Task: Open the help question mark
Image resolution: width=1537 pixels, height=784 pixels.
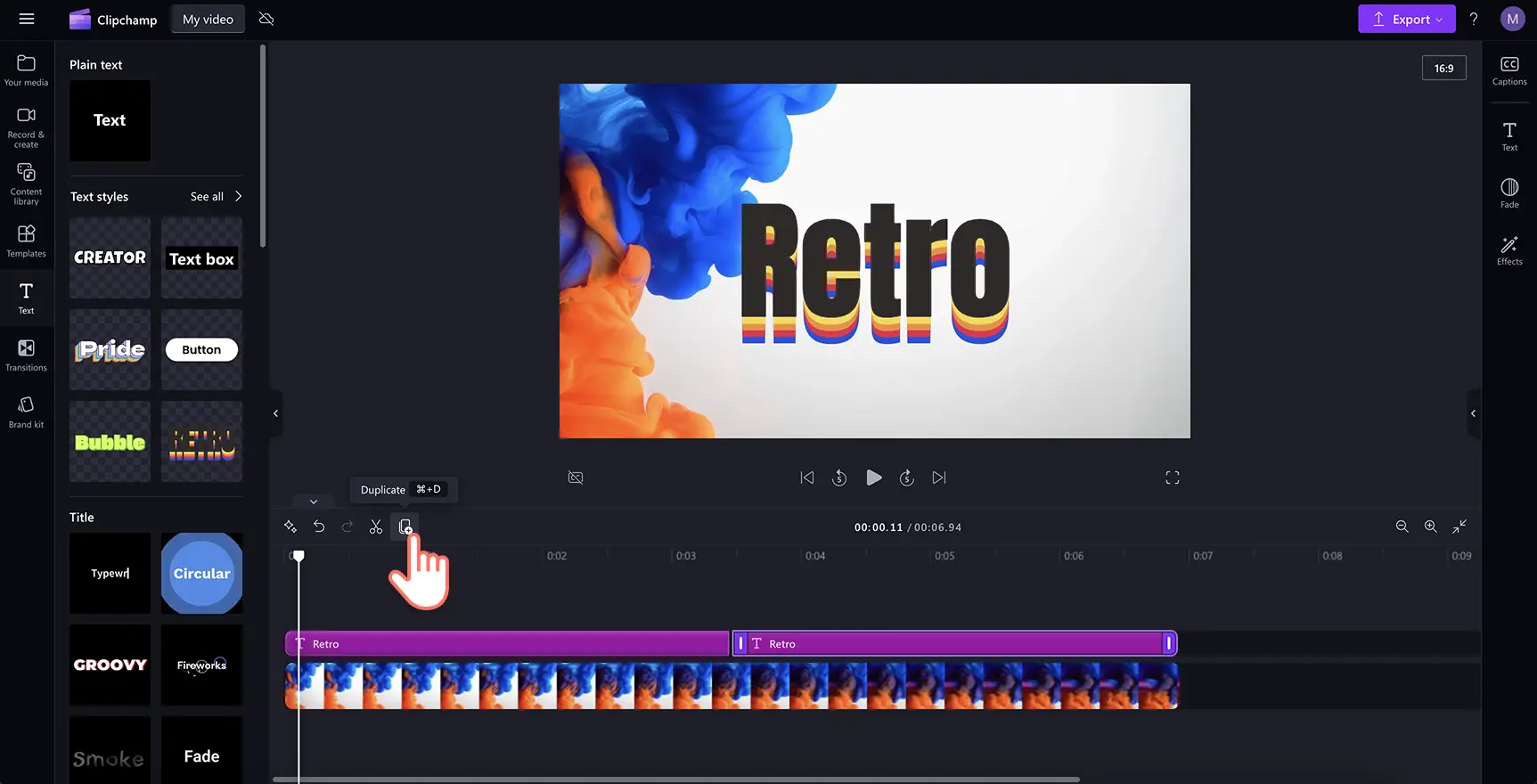Action: tap(1474, 19)
